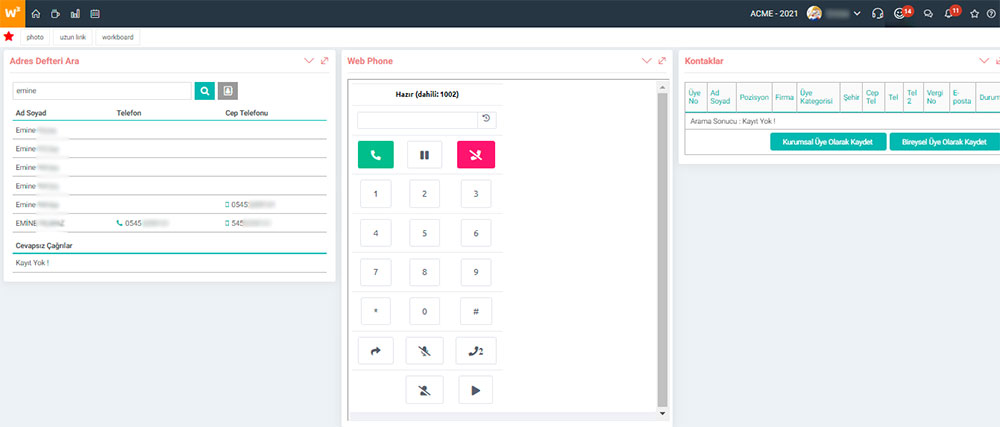Open call history next to dial input

(x=486, y=119)
